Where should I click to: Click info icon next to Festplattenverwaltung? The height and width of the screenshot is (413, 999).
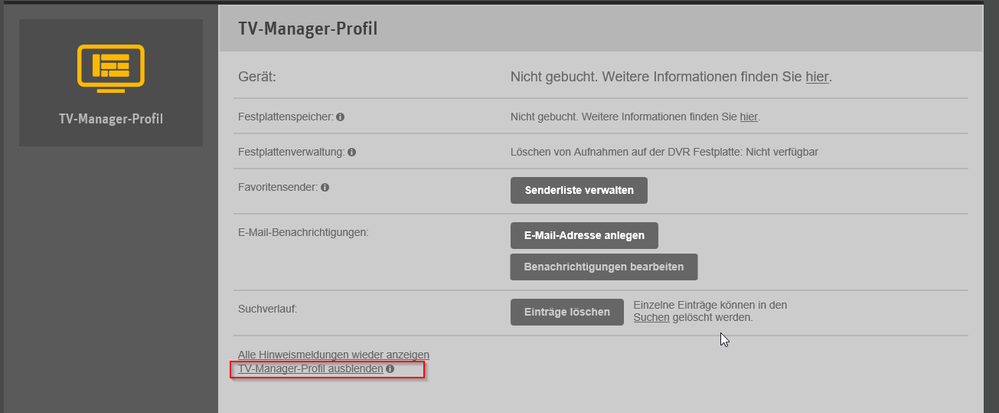pos(352,152)
